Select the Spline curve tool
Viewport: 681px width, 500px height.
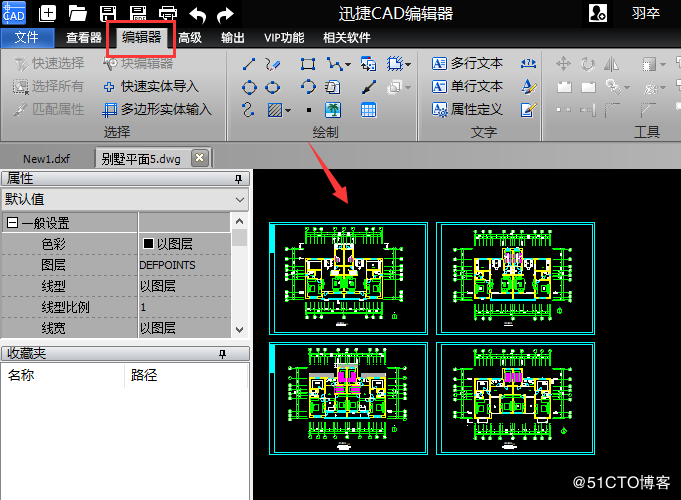248,109
